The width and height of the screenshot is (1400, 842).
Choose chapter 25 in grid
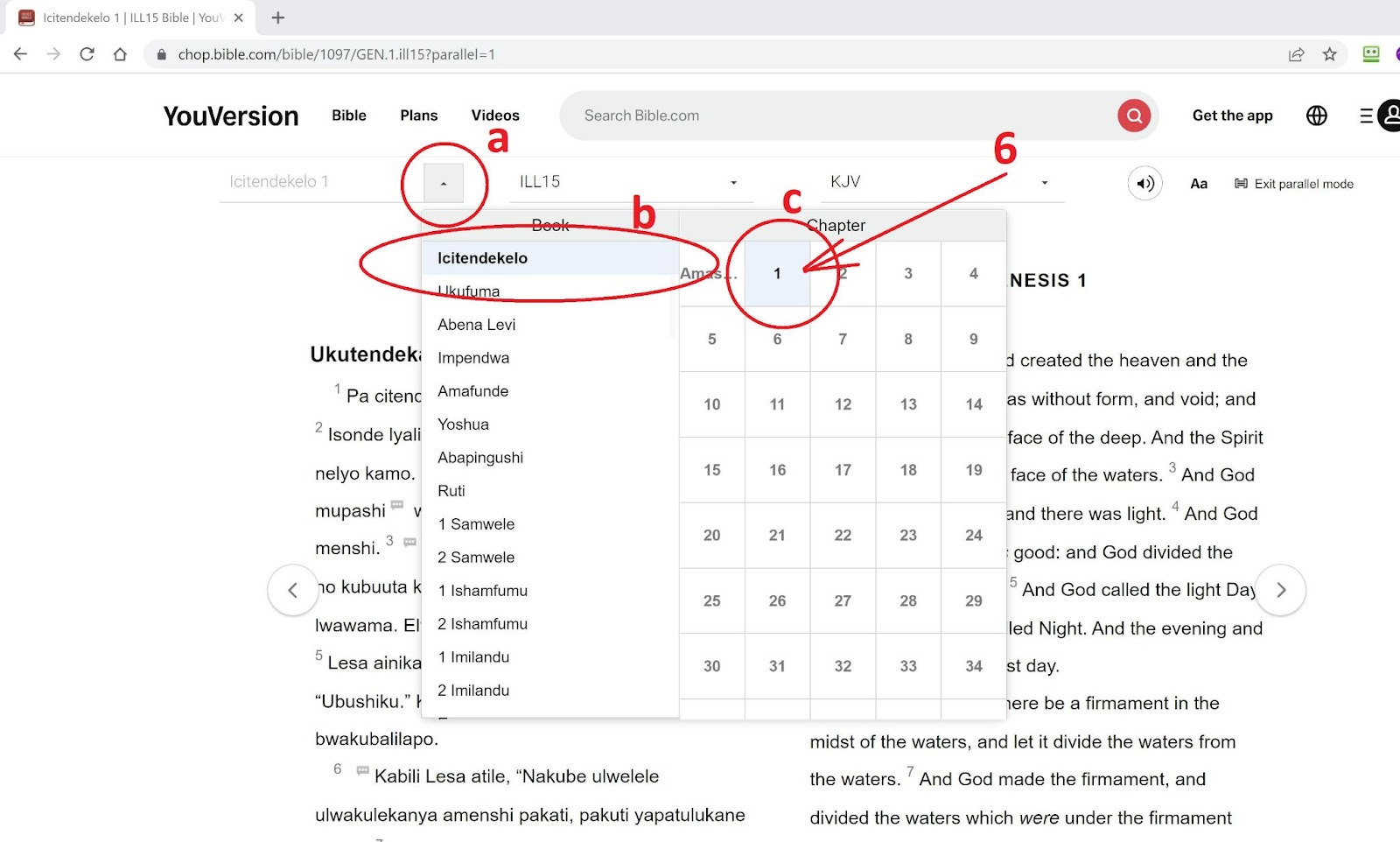point(712,600)
